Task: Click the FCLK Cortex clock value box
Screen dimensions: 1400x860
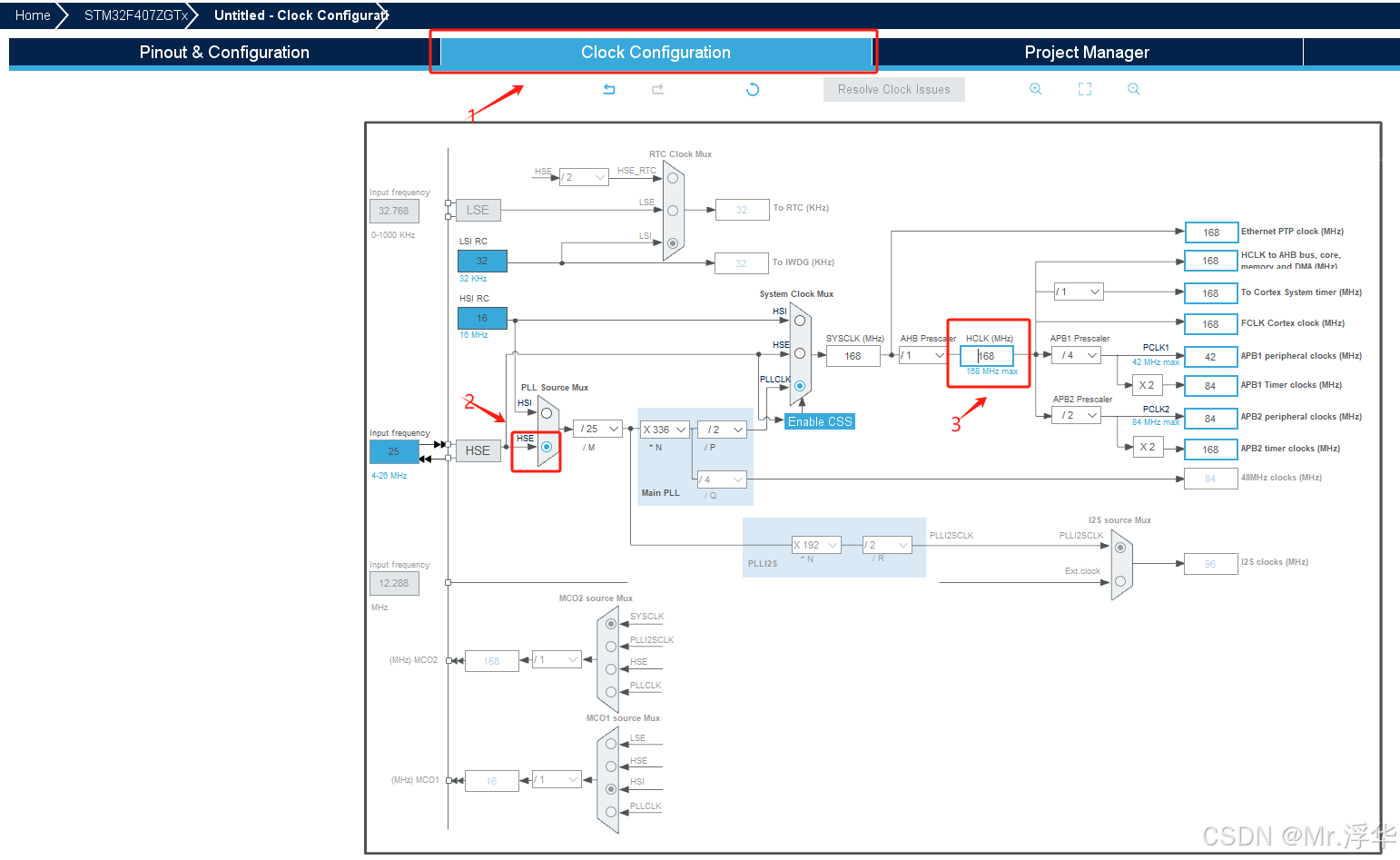Action: click(x=1211, y=324)
